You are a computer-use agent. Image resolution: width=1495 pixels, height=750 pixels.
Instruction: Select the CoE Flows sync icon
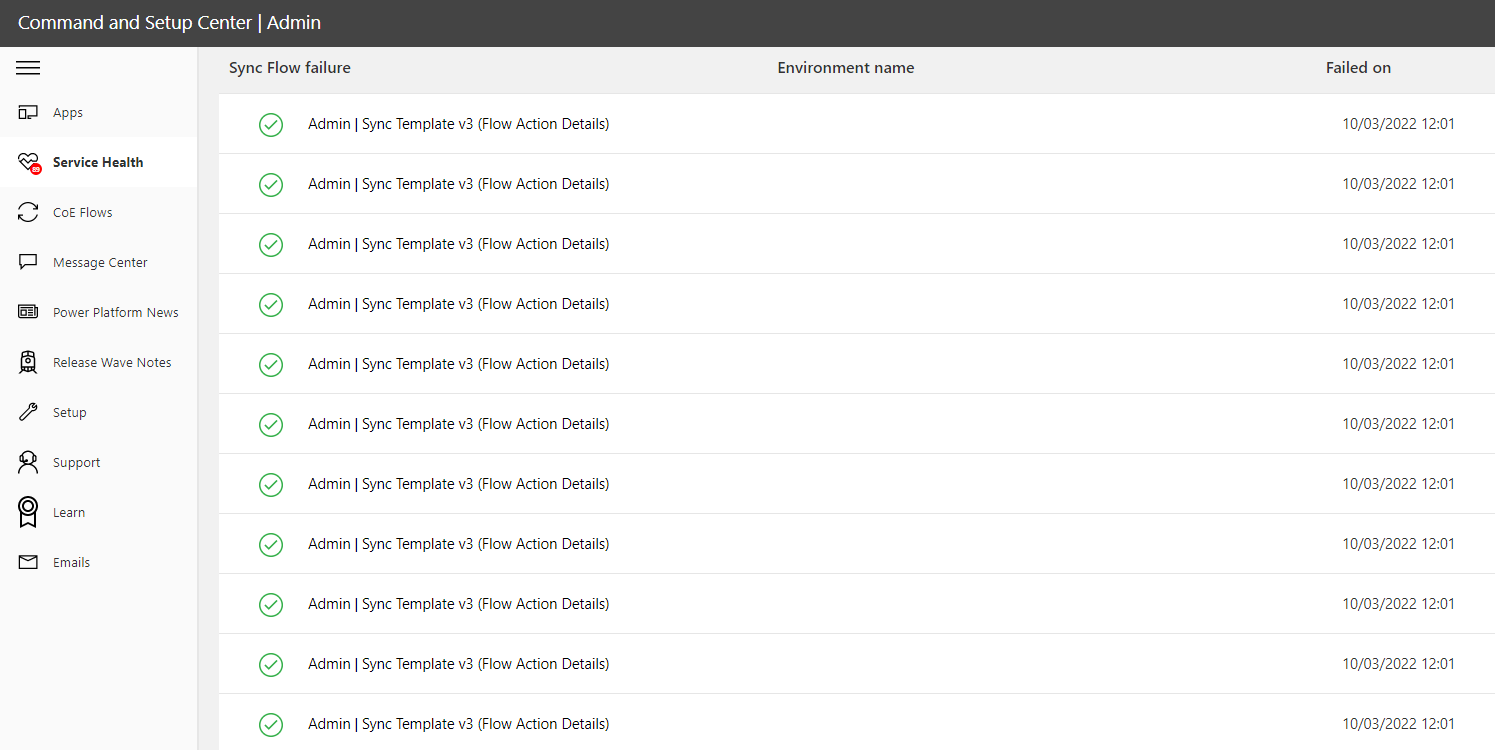[x=27, y=212]
